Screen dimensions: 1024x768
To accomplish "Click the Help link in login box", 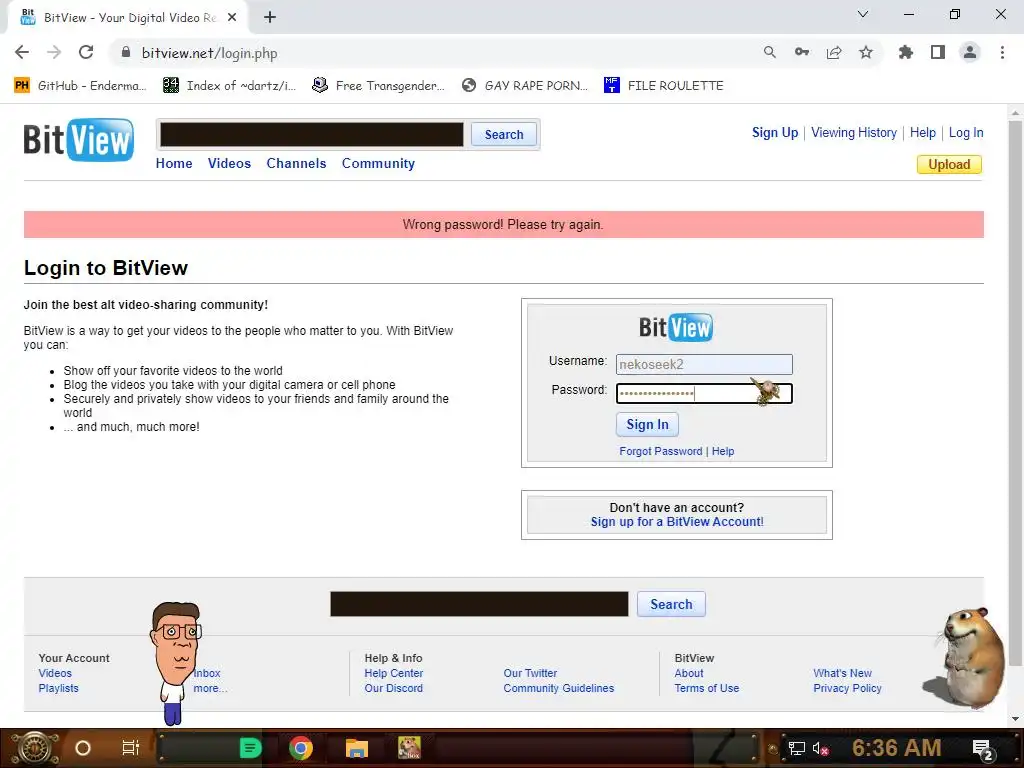I will [723, 451].
